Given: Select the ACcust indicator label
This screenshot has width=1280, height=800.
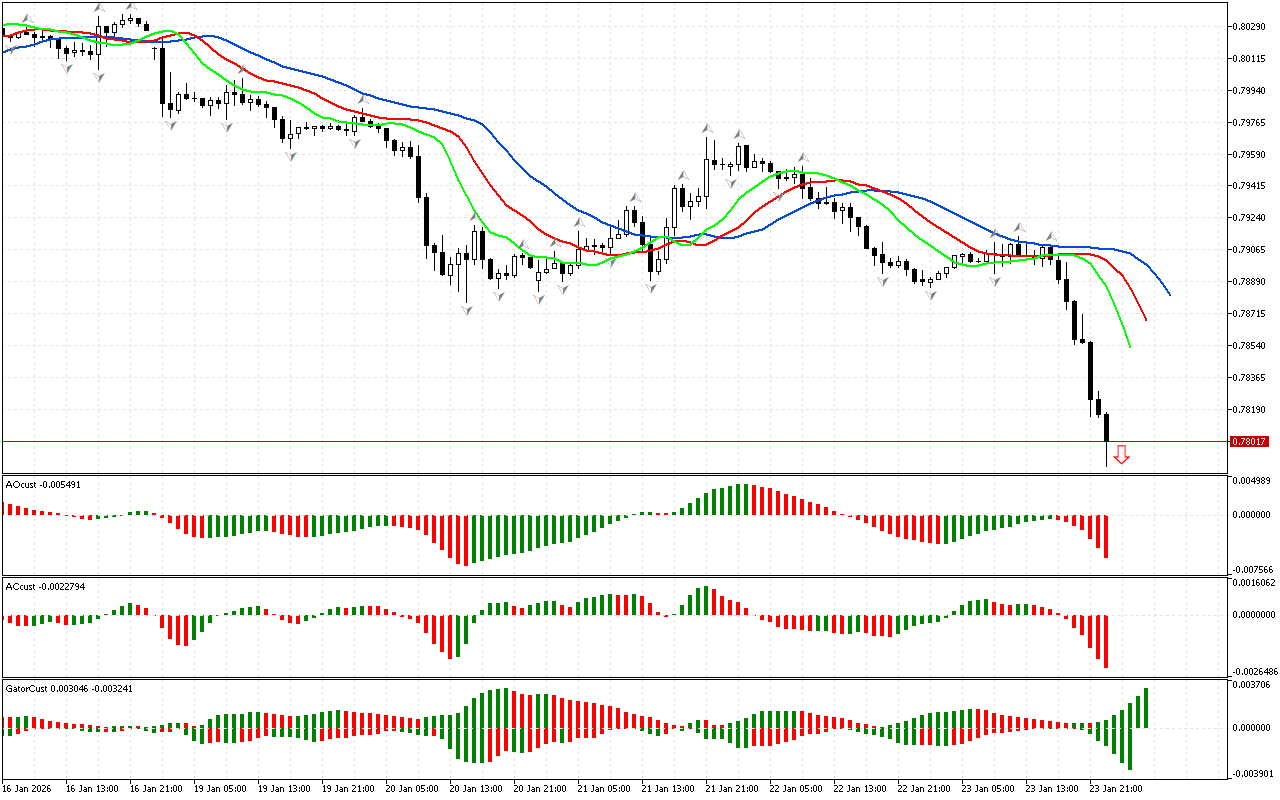Looking at the screenshot, I should click(x=45, y=586).
